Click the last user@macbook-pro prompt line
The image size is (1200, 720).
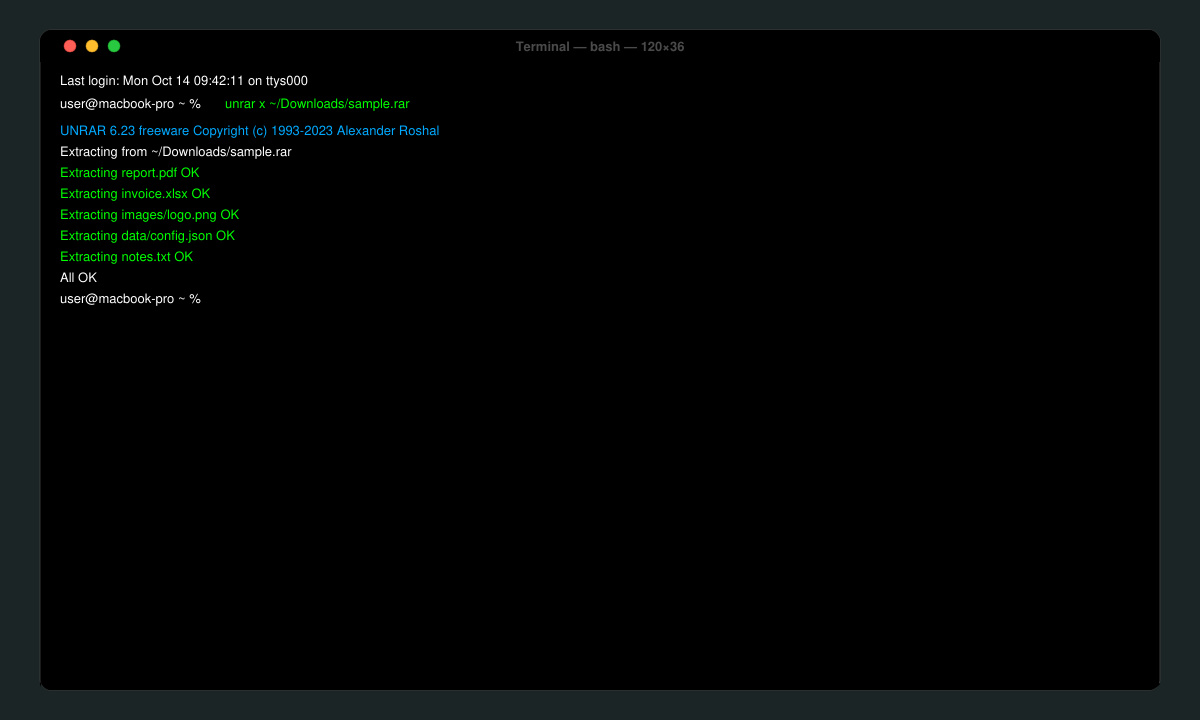(x=130, y=299)
